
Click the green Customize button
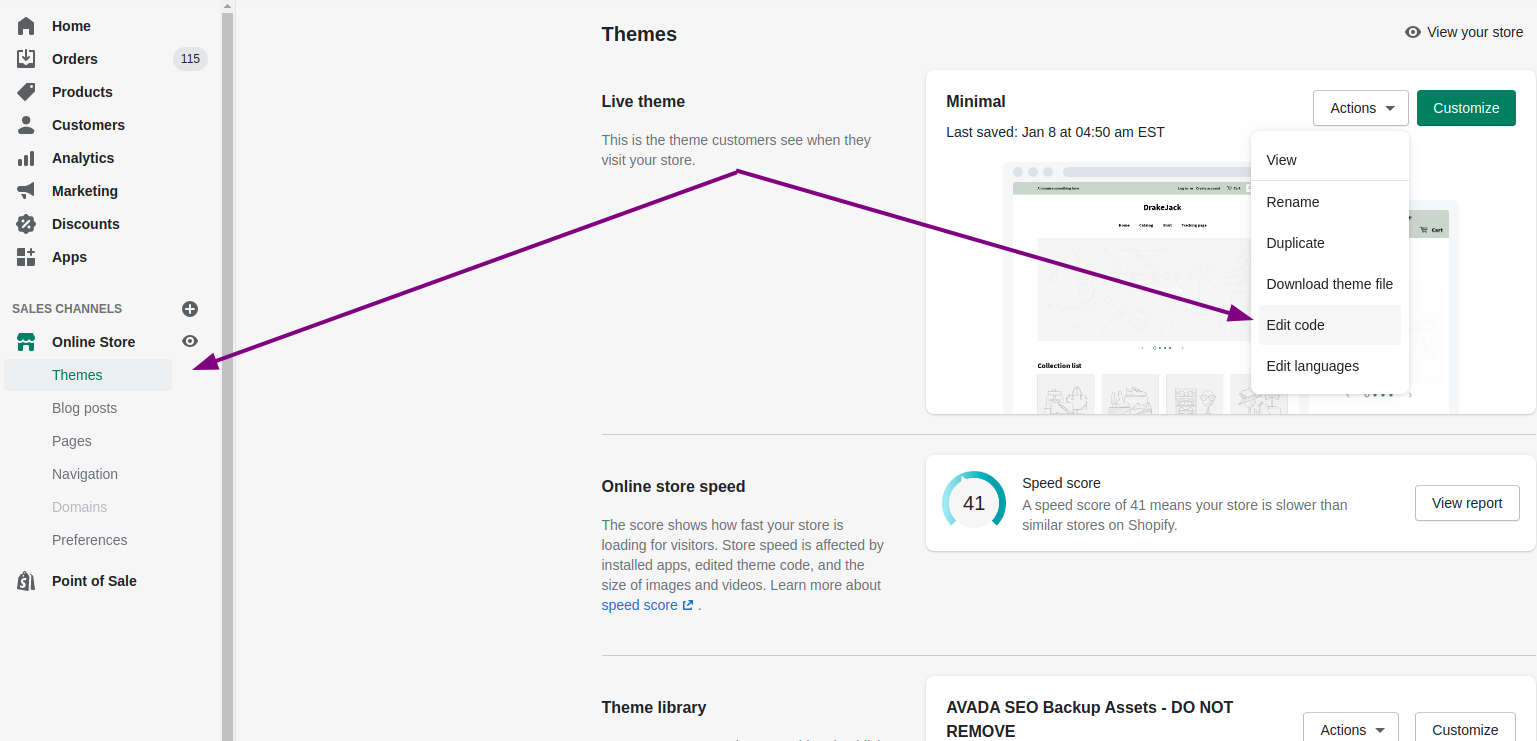pos(1465,108)
